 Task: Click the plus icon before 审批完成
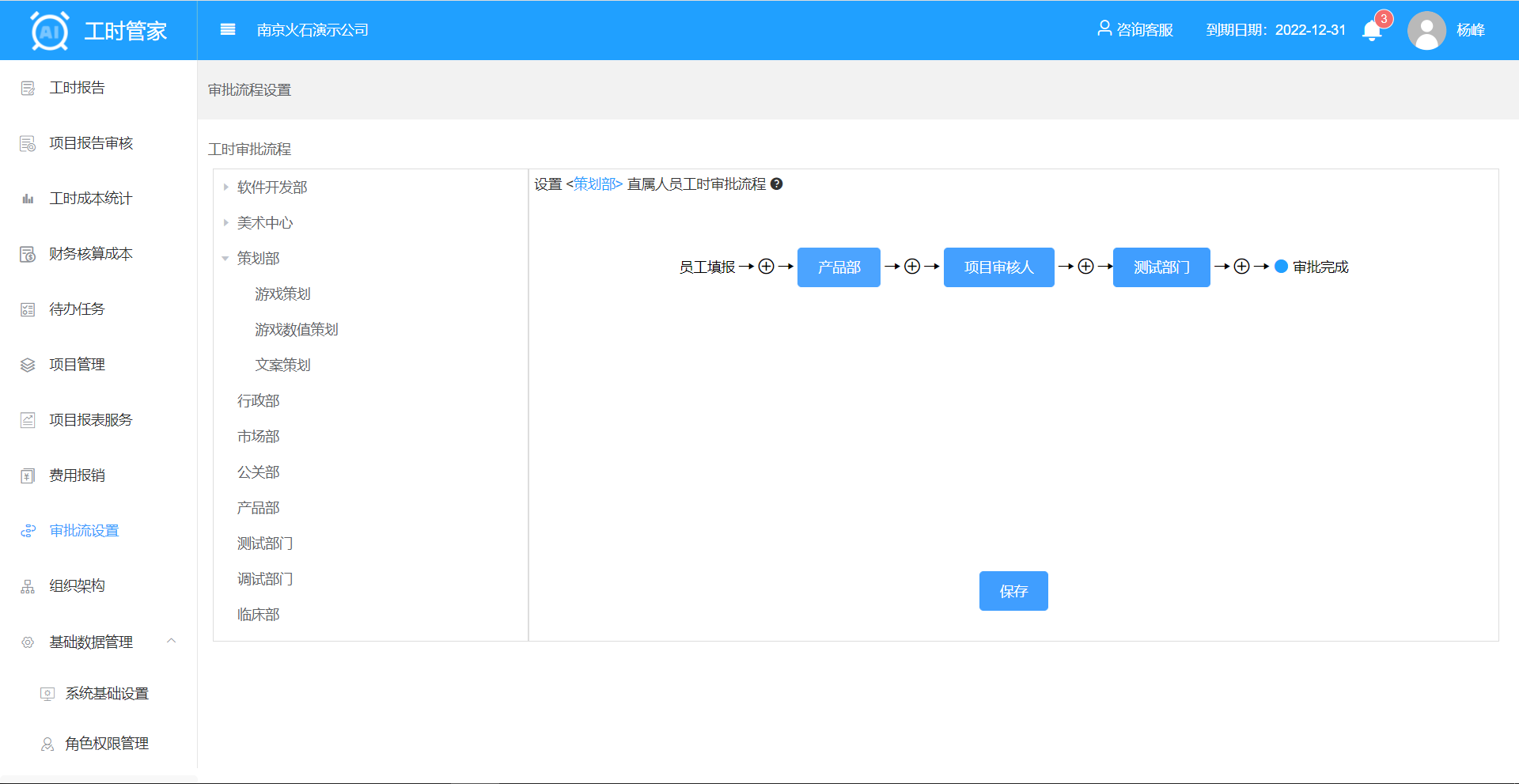point(1241,267)
